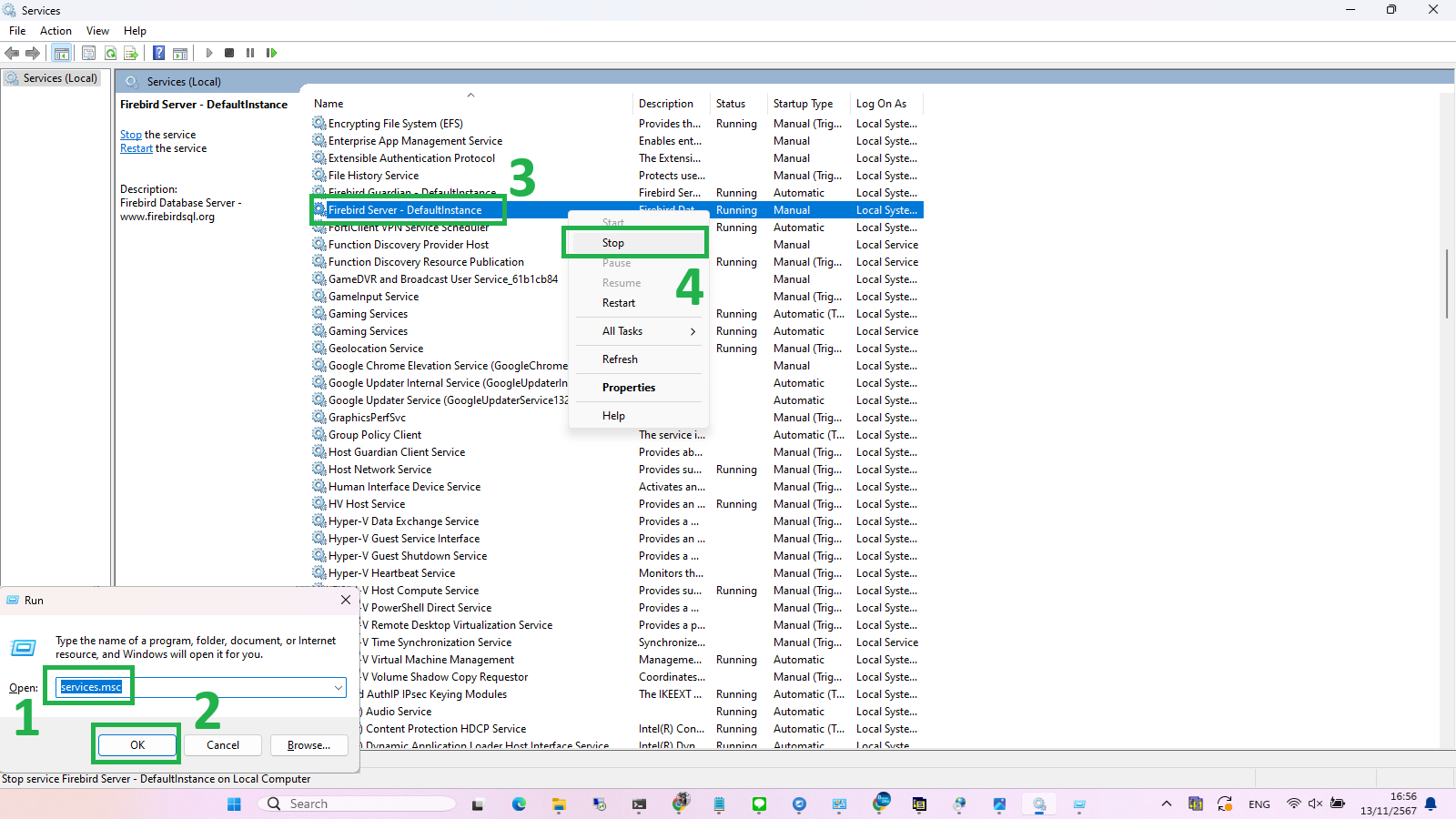
Task: Open the Action menu
Action: pyautogui.click(x=56, y=31)
